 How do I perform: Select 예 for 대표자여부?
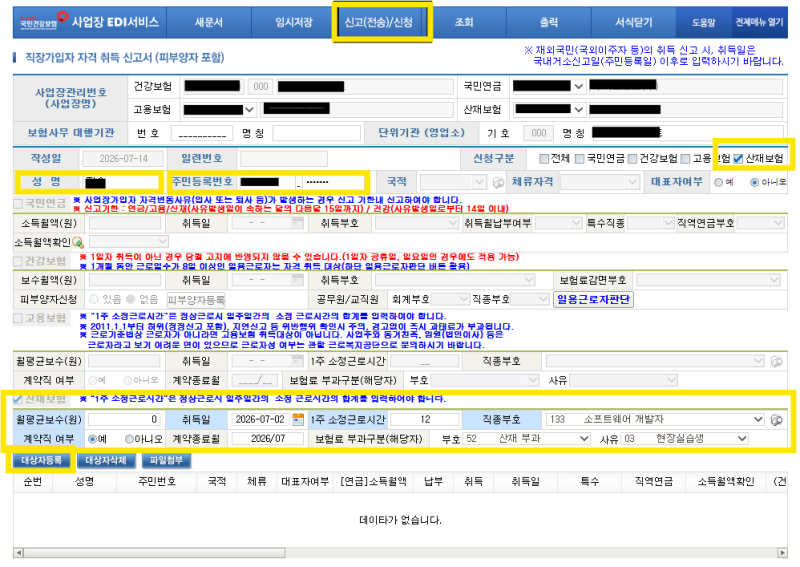click(719, 182)
